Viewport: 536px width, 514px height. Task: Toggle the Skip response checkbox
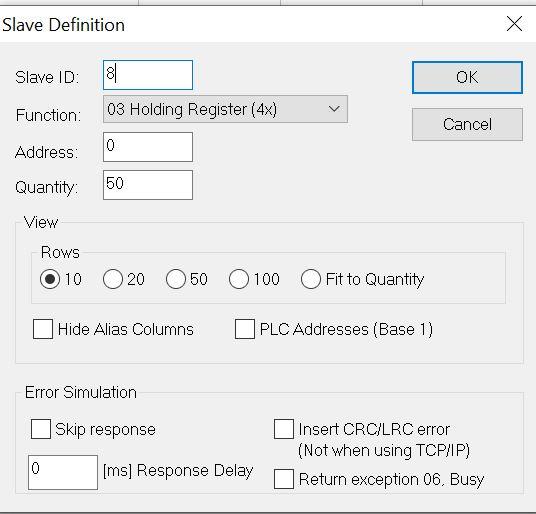[41, 429]
